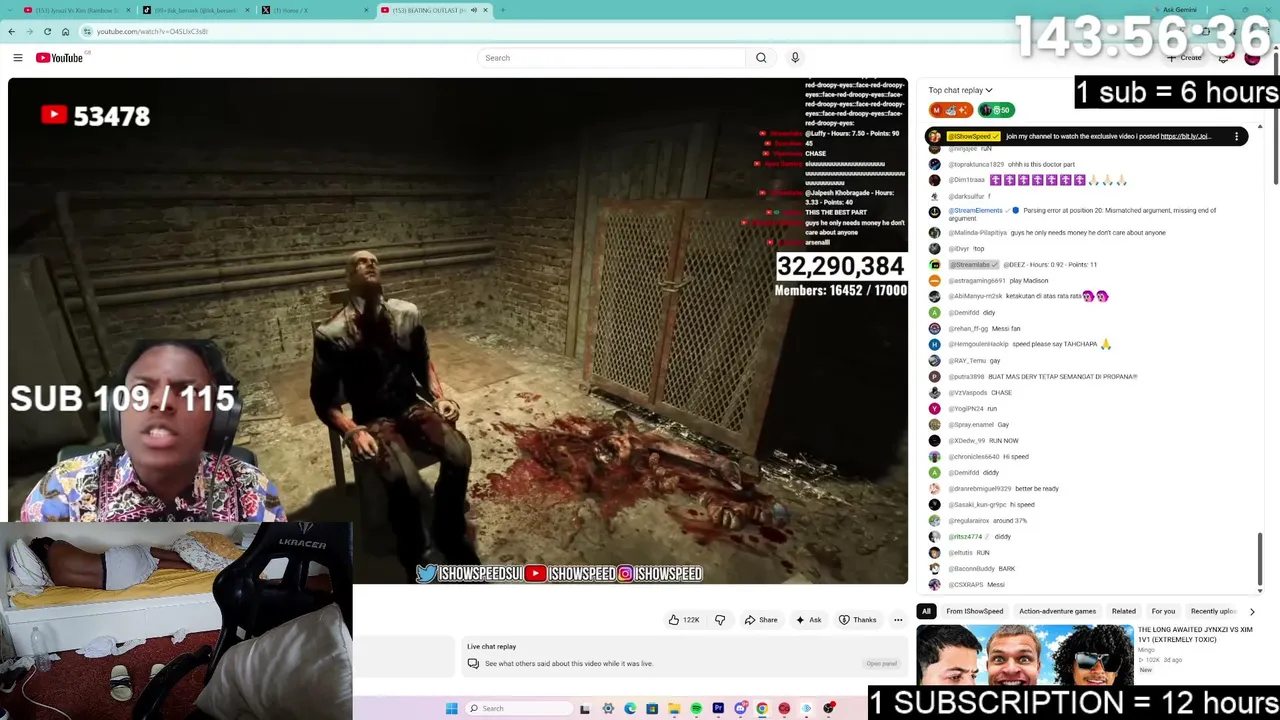
Task: Close the BEATING OUTLAST tab
Action: coord(486,10)
